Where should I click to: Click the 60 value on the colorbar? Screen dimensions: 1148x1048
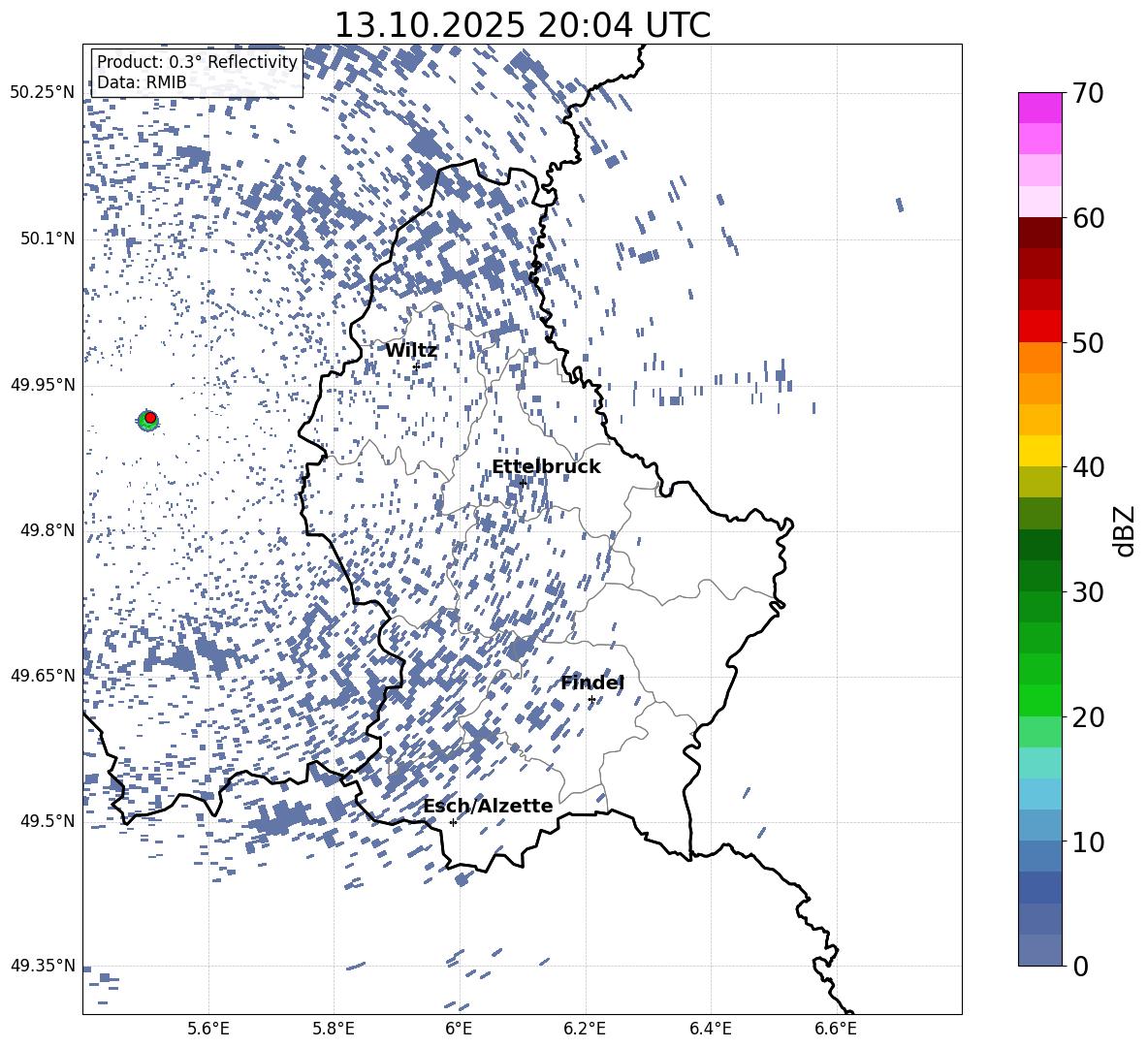coord(1088,218)
